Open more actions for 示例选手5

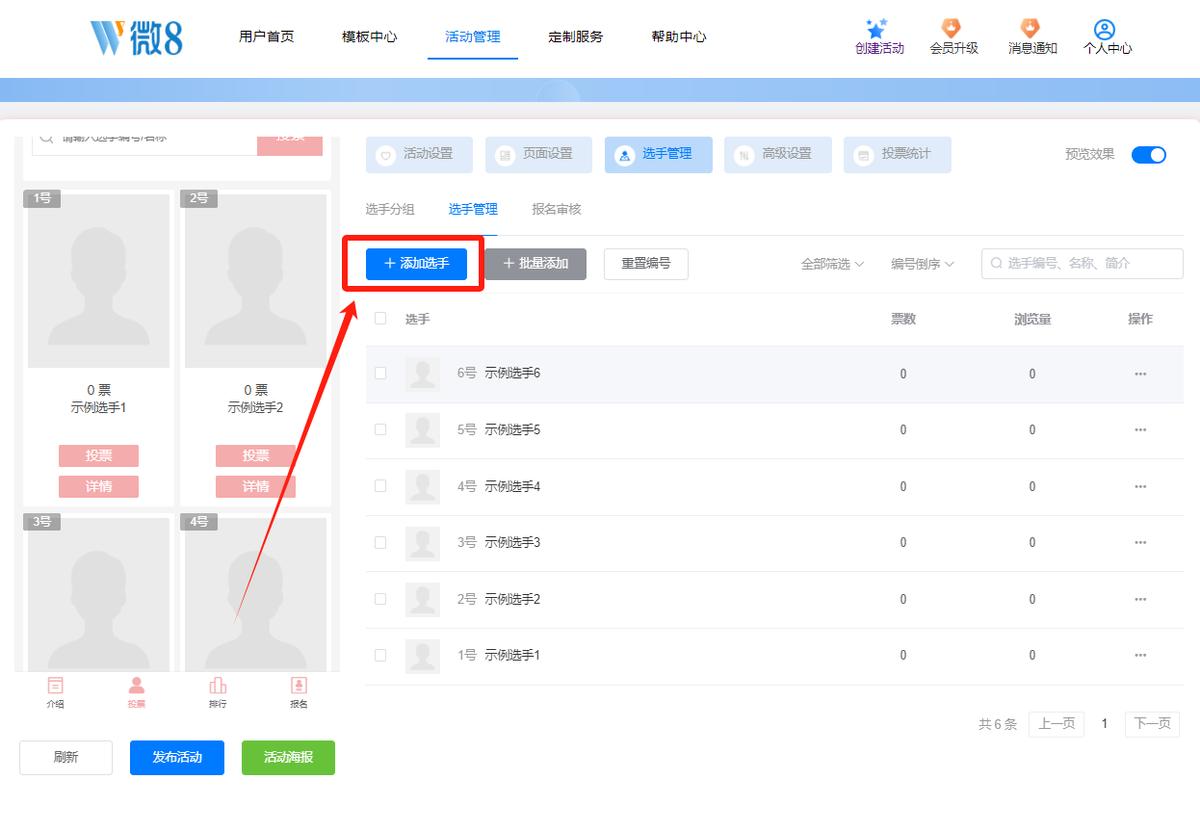tap(1140, 430)
